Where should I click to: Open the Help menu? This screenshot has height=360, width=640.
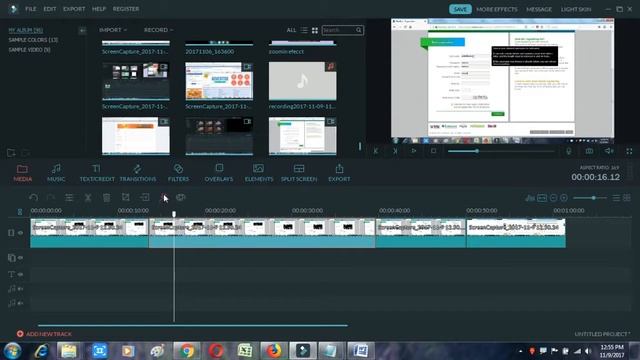(x=99, y=9)
